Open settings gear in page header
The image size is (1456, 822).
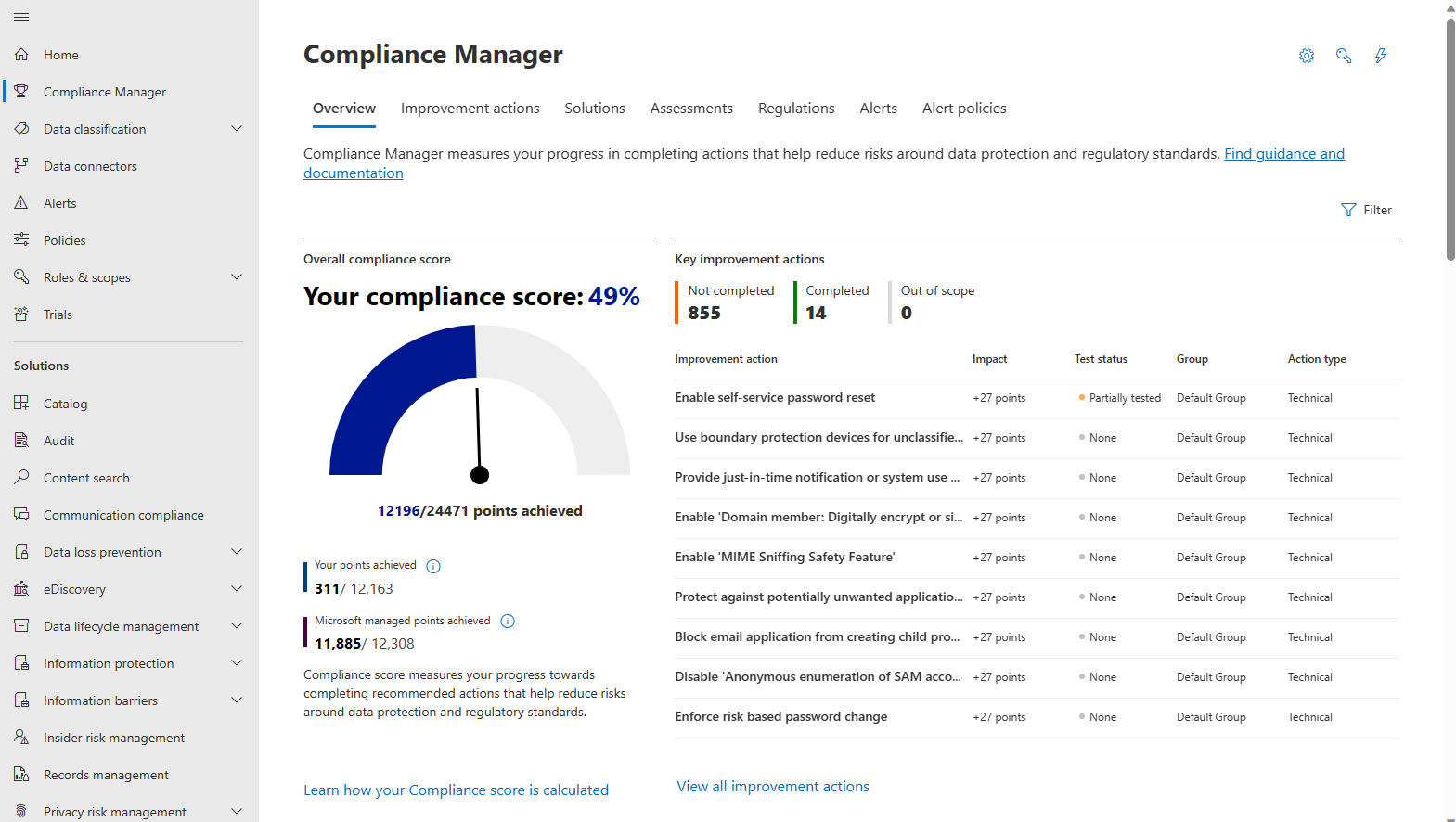click(1307, 56)
